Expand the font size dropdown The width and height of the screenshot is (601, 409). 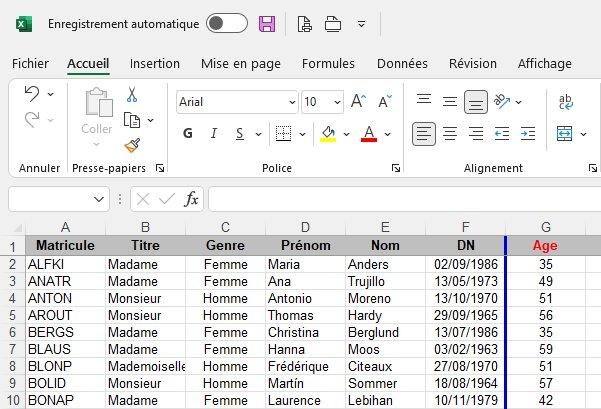tap(337, 102)
